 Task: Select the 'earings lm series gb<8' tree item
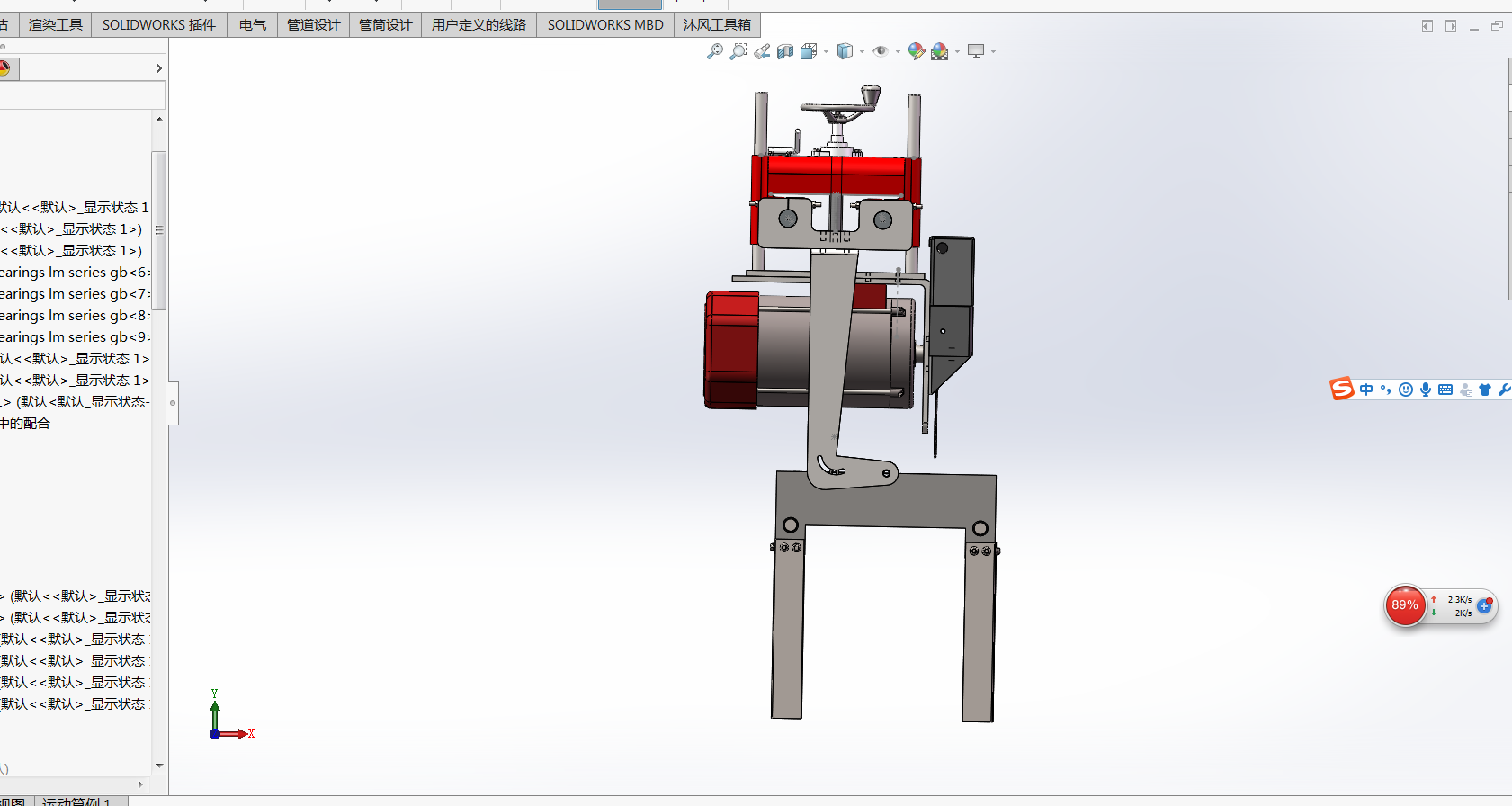[75, 316]
